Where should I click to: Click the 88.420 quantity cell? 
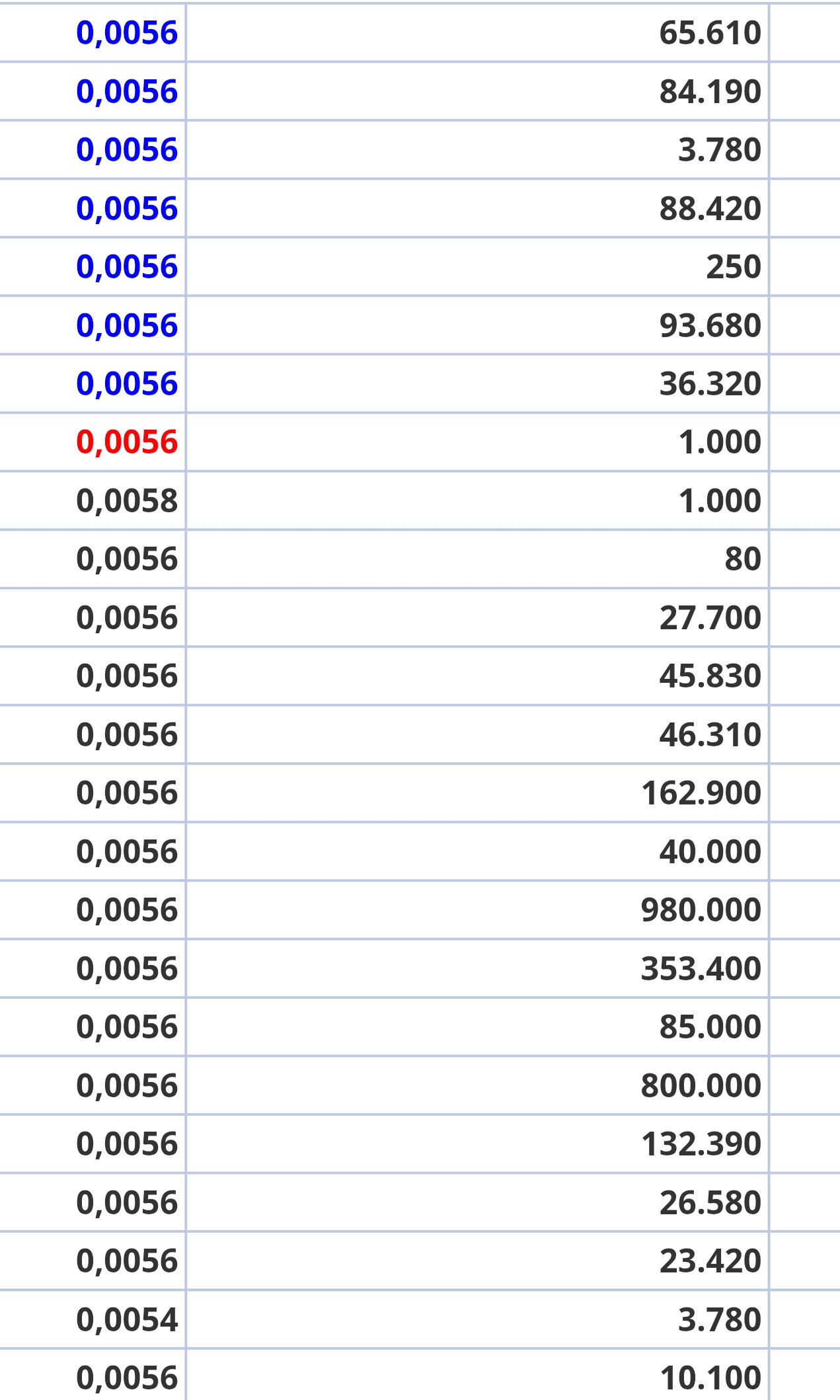(710, 208)
